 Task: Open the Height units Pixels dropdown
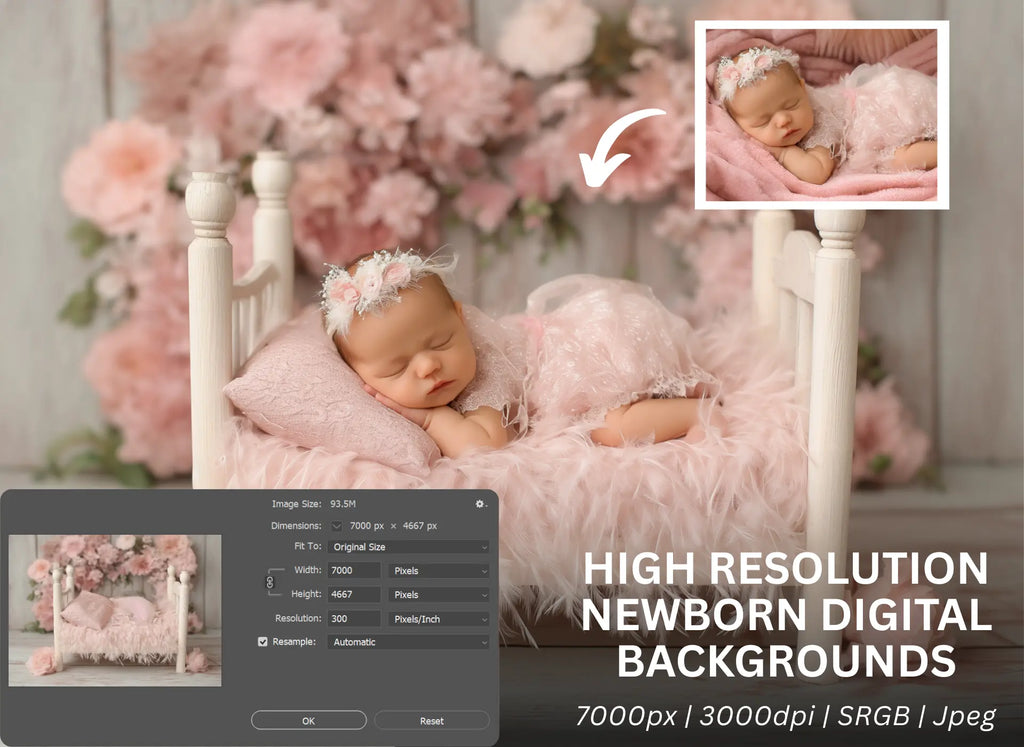[439, 595]
